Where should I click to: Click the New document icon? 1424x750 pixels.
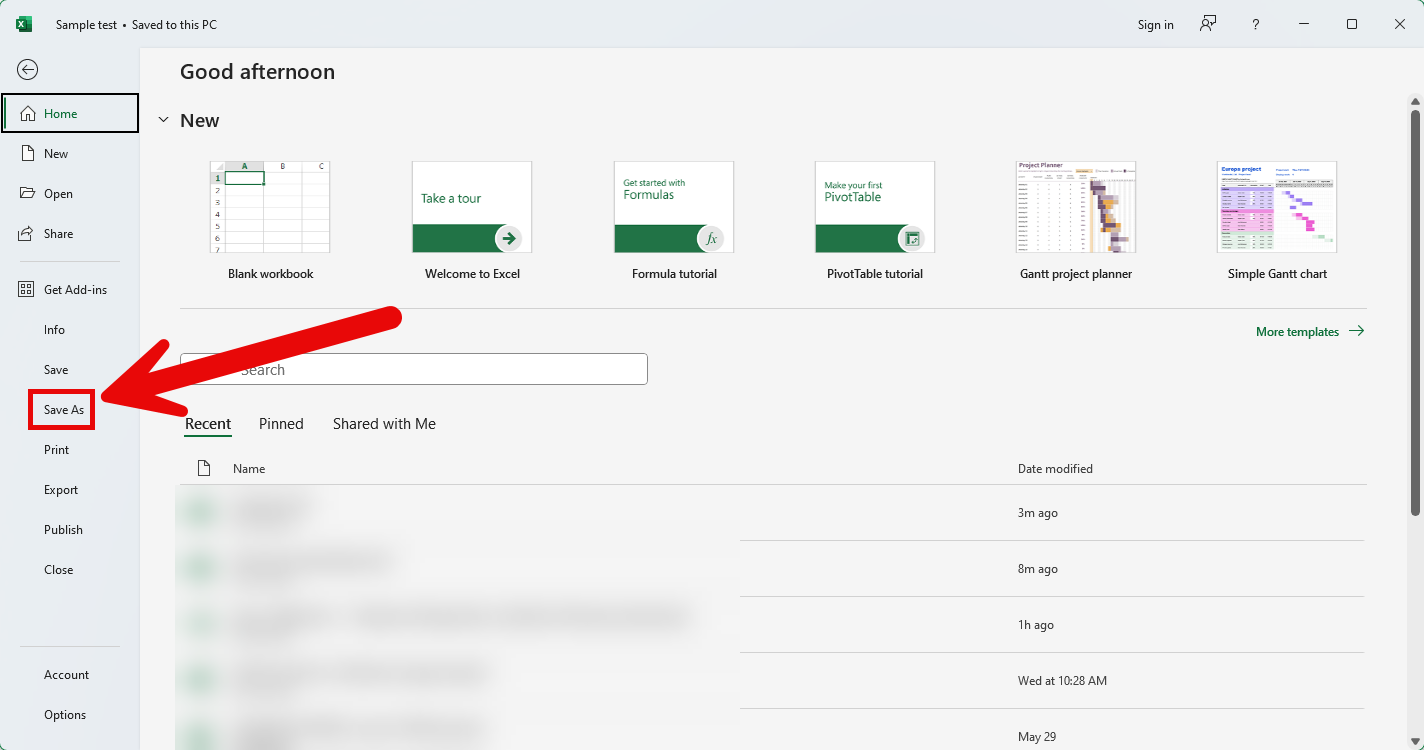(x=28, y=154)
